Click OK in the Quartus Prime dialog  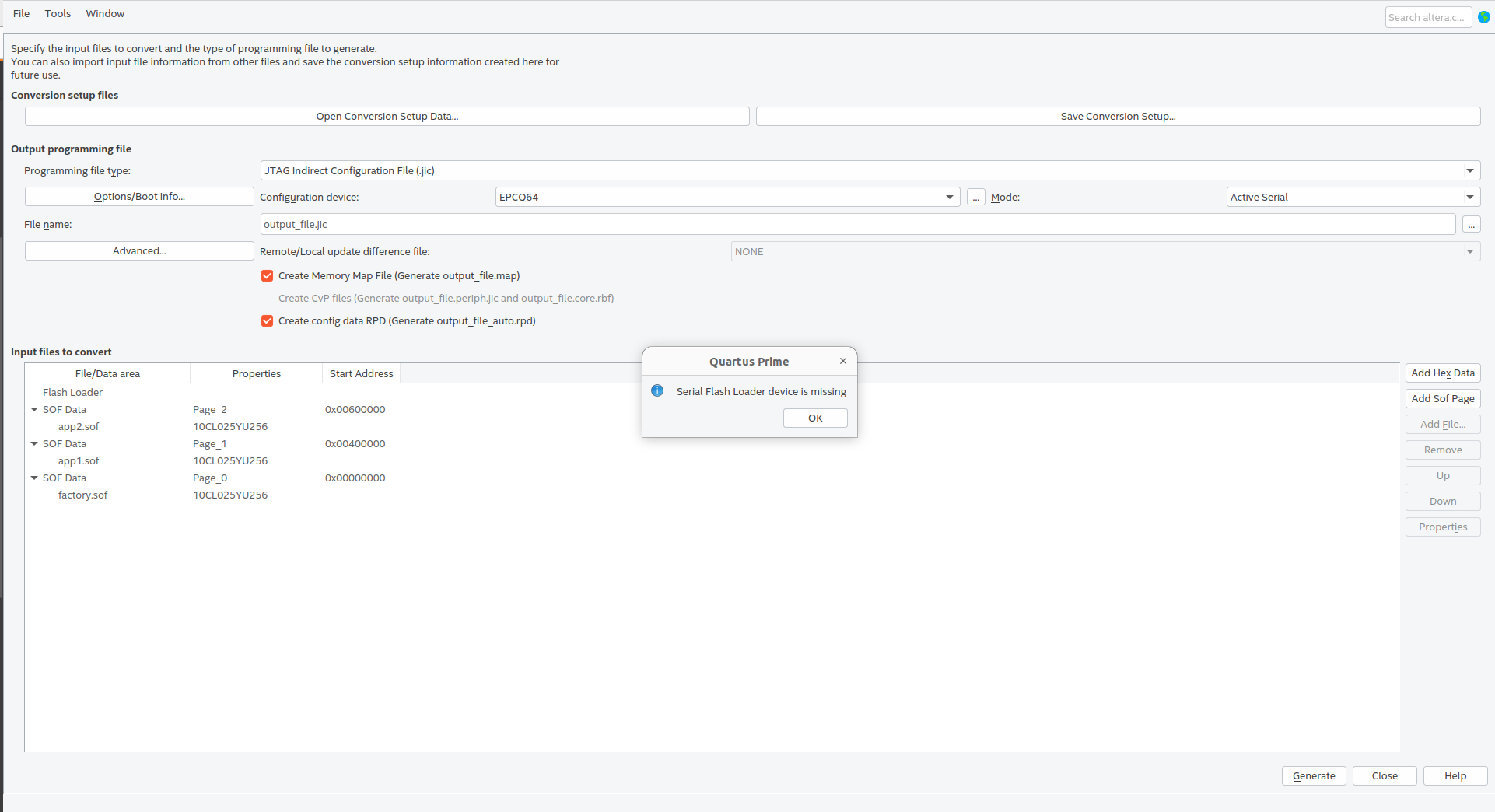click(x=815, y=418)
